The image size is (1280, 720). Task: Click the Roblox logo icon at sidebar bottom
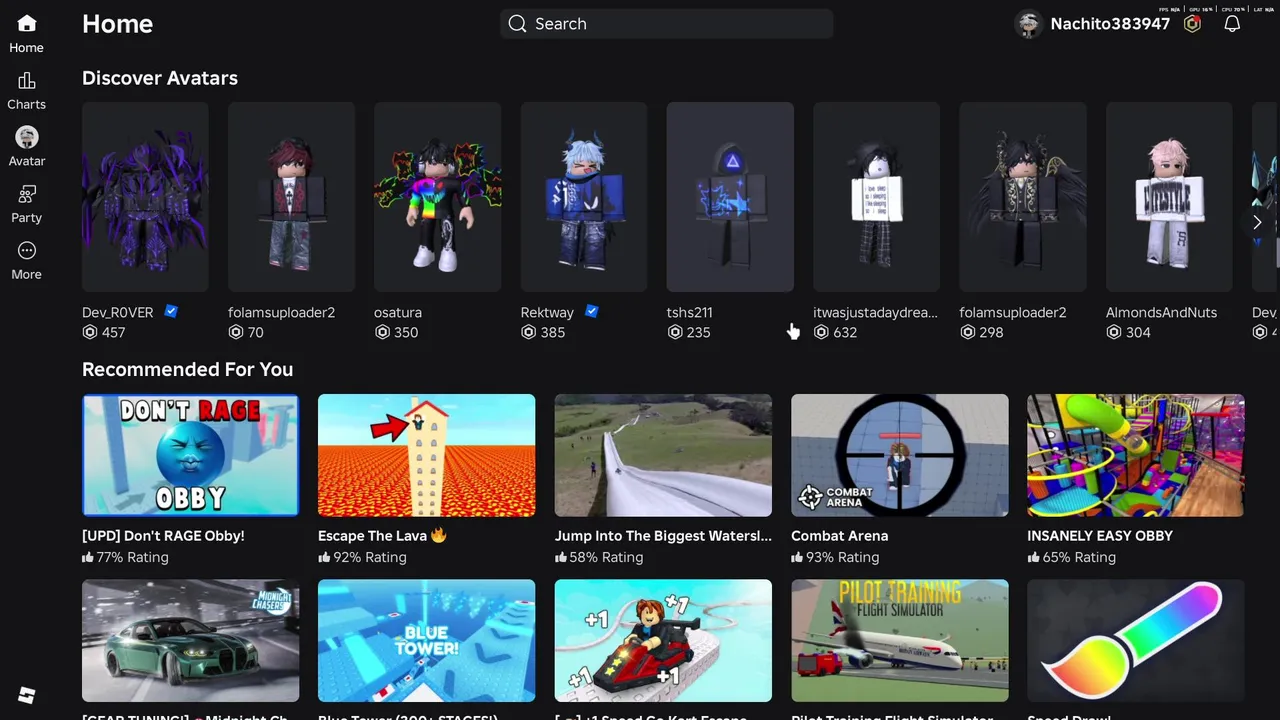click(x=27, y=695)
